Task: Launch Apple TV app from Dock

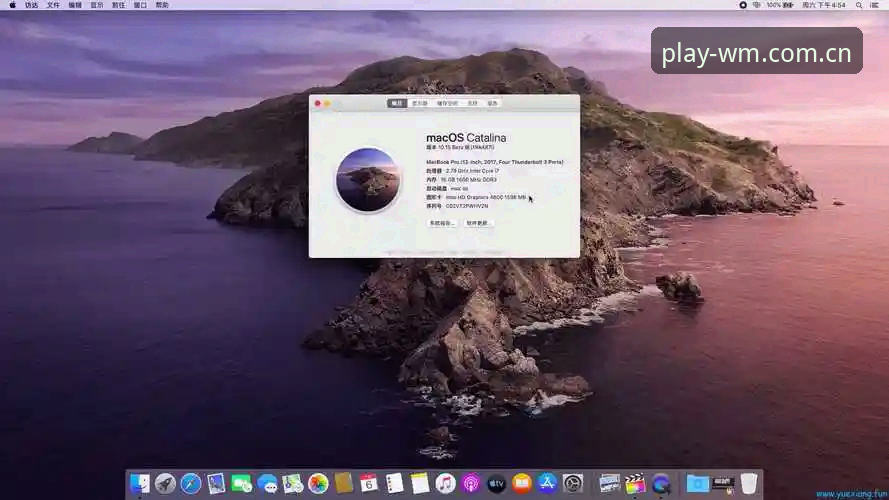Action: [x=496, y=484]
